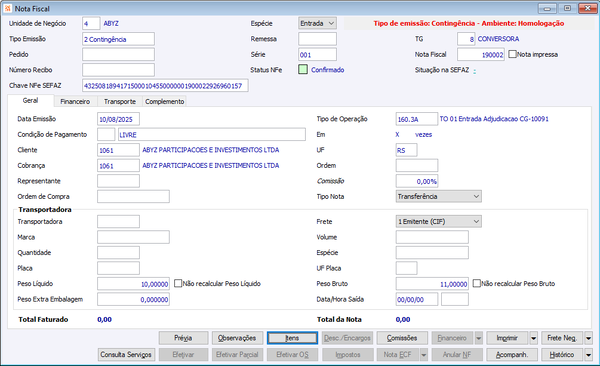Click the Nota Fiscal number field

(x=481, y=54)
